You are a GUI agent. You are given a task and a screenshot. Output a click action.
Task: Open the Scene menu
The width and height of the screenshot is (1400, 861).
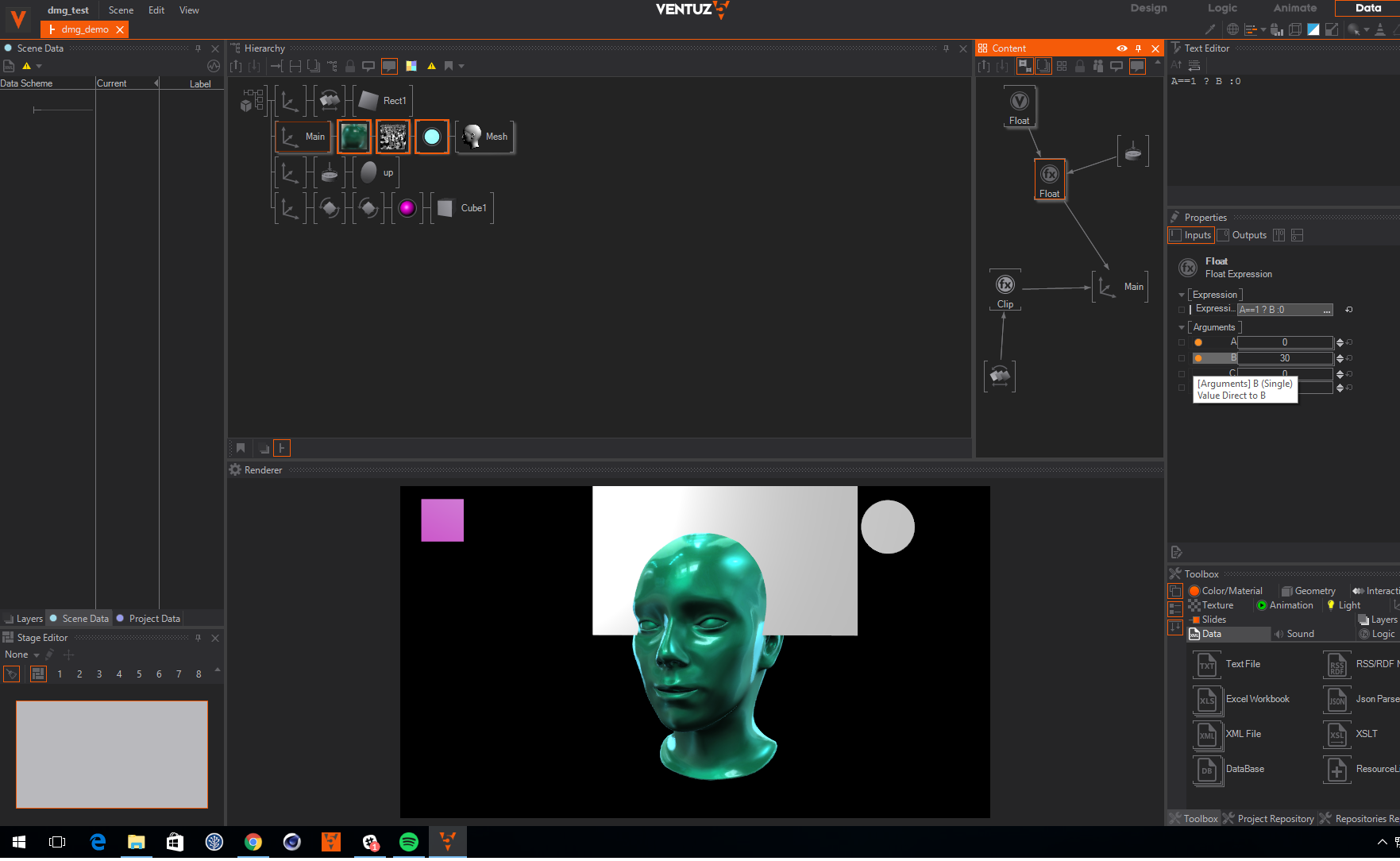coord(121,10)
